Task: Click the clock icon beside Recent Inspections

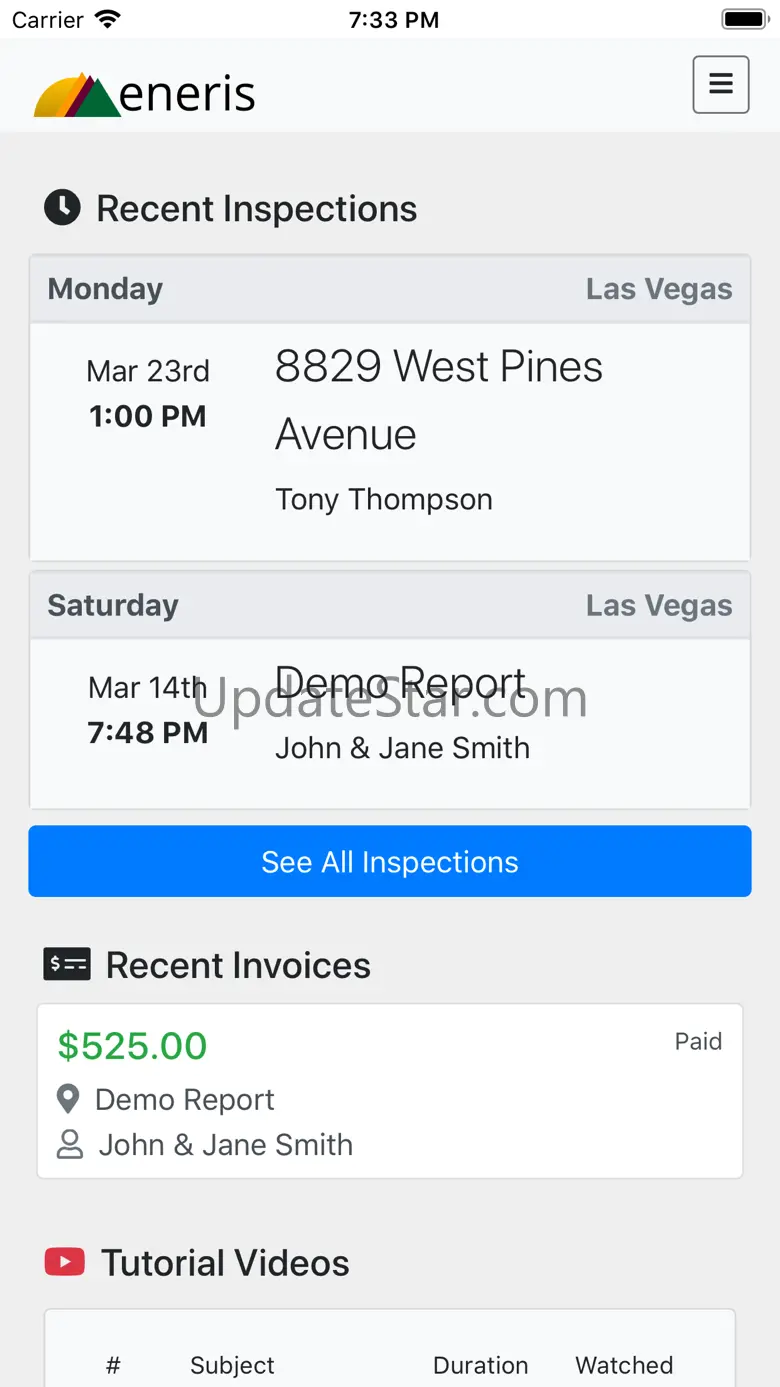Action: click(x=62, y=208)
